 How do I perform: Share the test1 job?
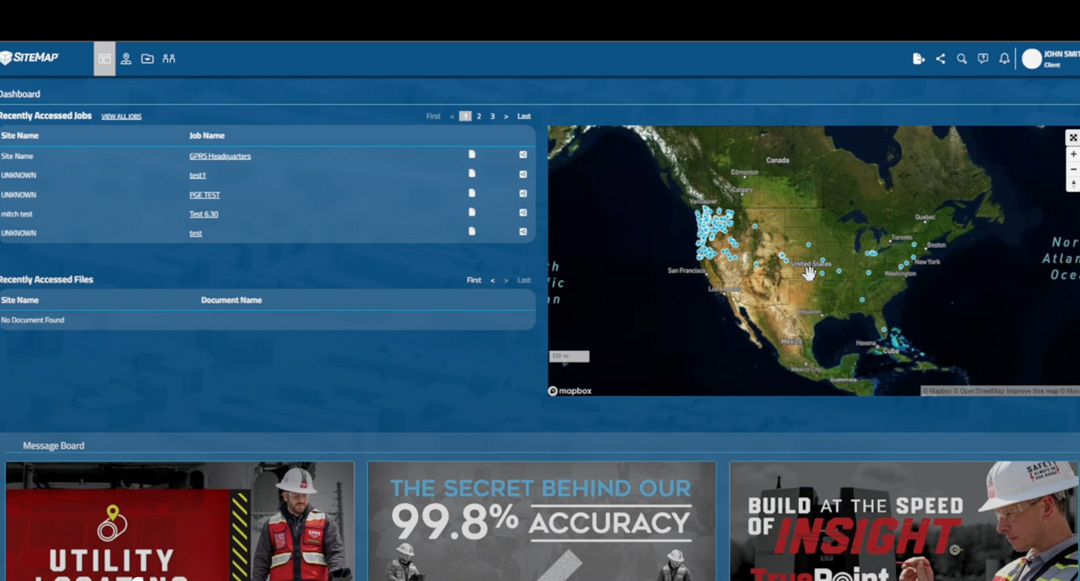click(523, 174)
